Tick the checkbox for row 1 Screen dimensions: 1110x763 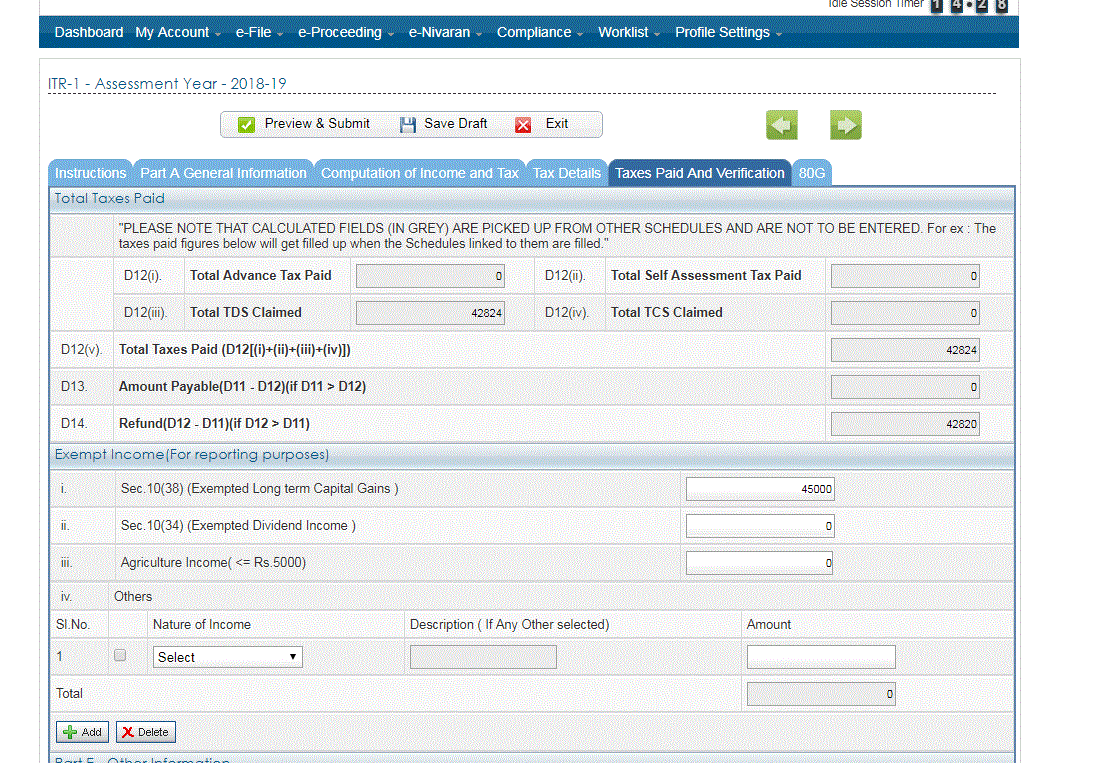click(120, 656)
